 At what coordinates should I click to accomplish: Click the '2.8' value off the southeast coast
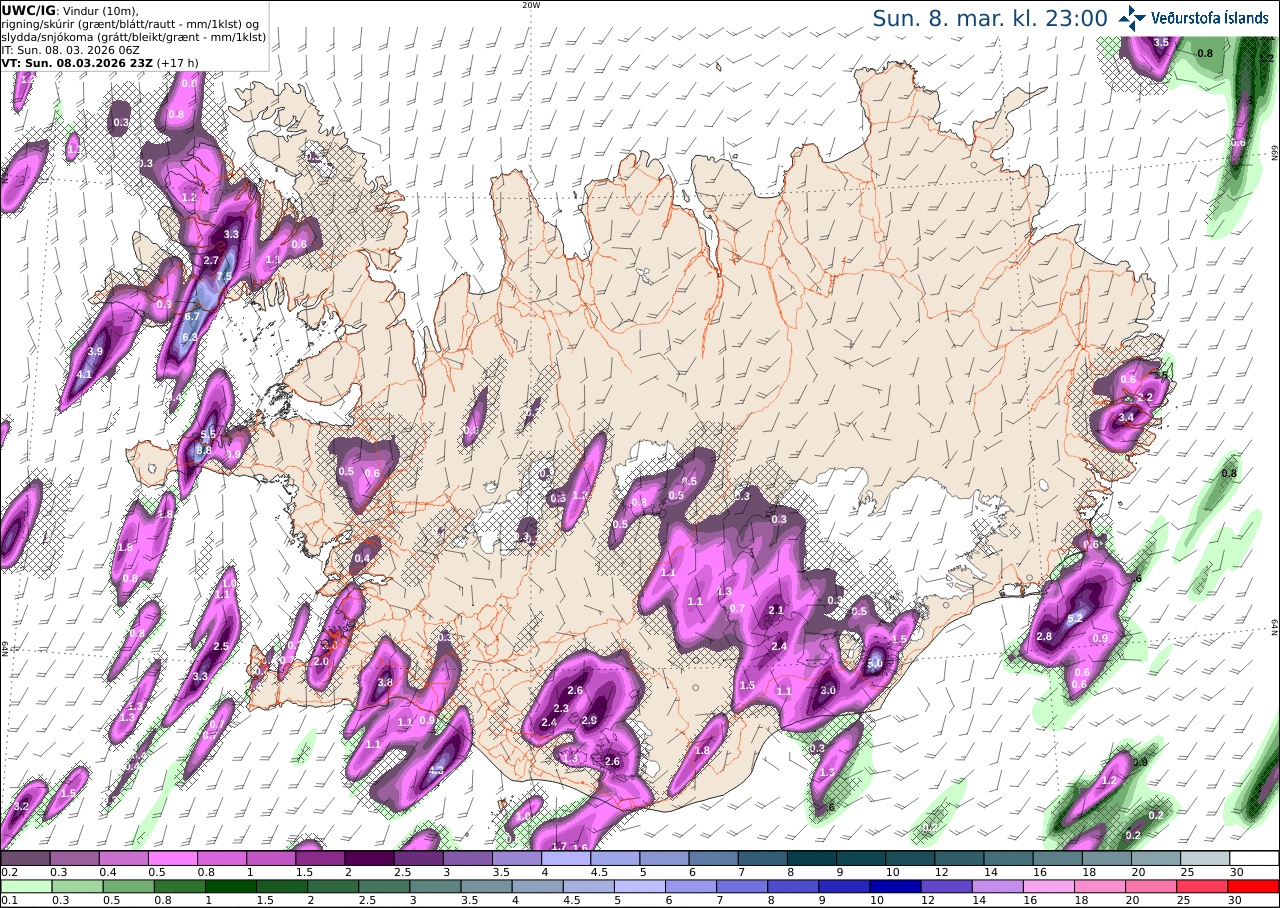point(1045,637)
